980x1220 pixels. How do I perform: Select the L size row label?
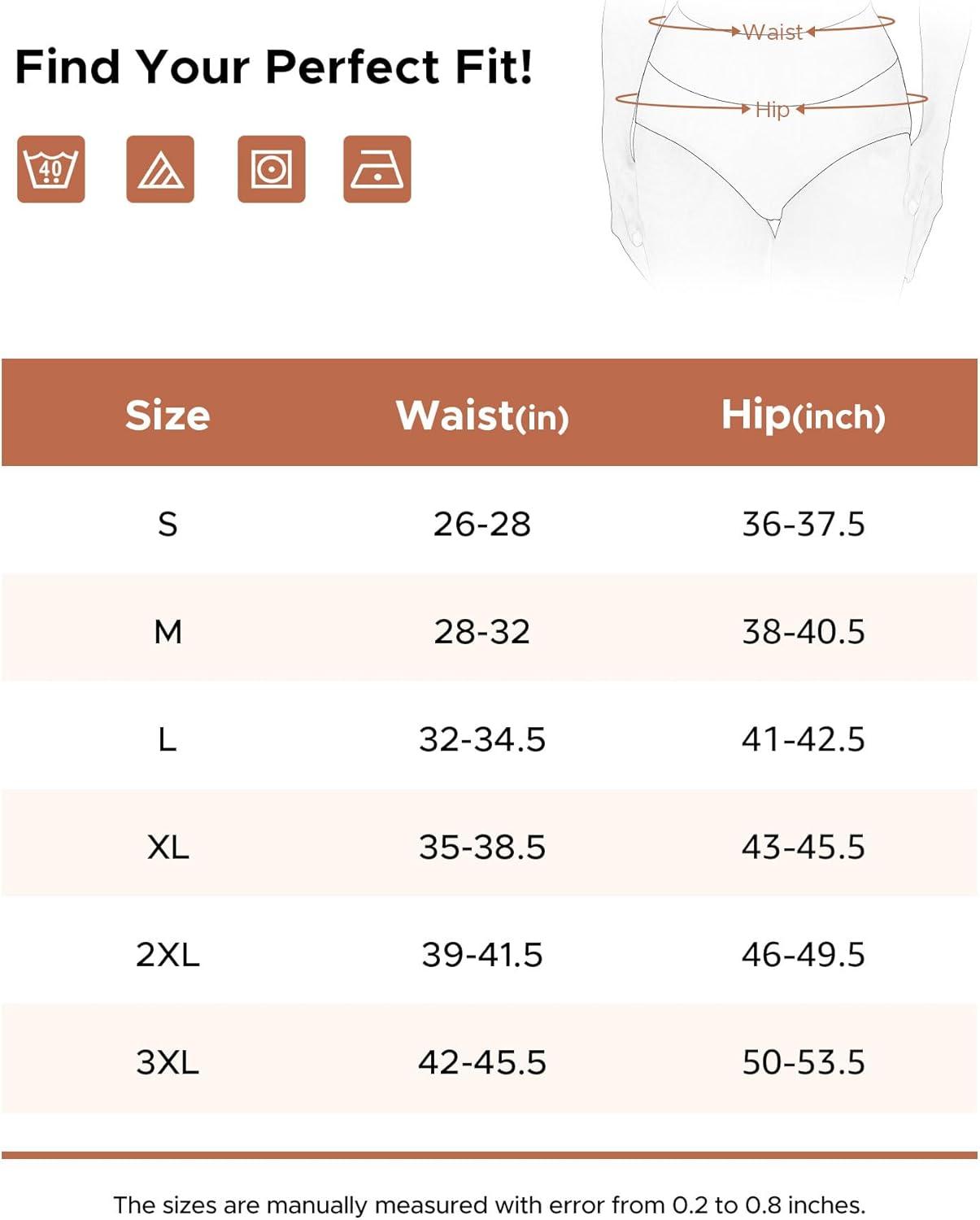(168, 739)
